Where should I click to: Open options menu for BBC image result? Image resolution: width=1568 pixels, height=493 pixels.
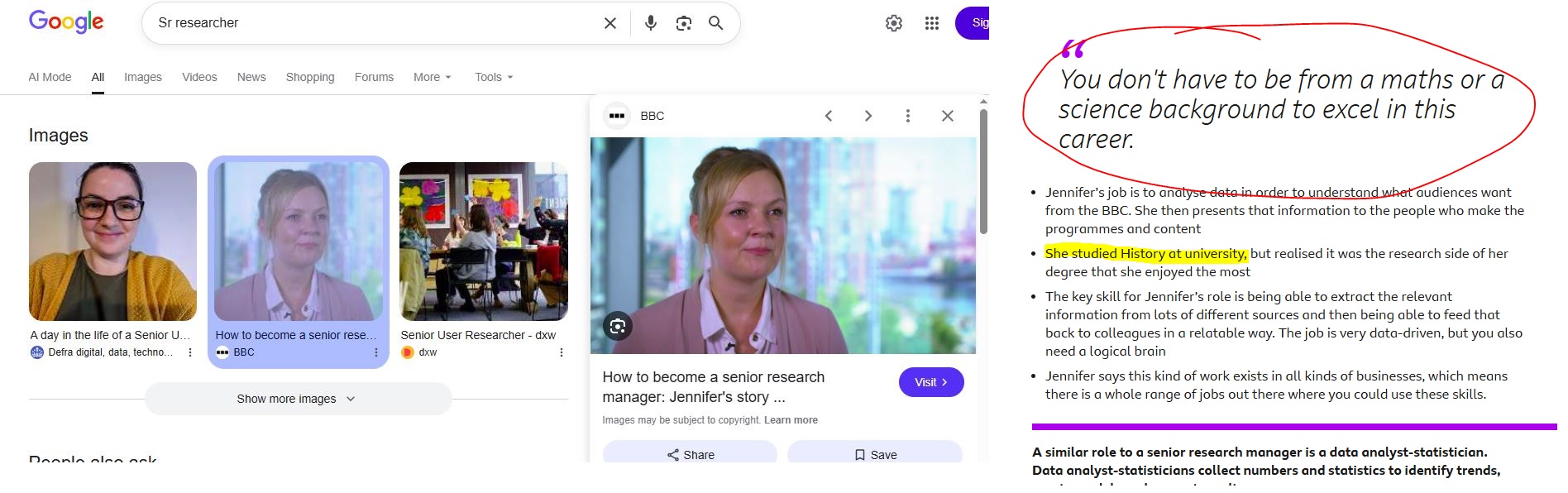[x=376, y=352]
